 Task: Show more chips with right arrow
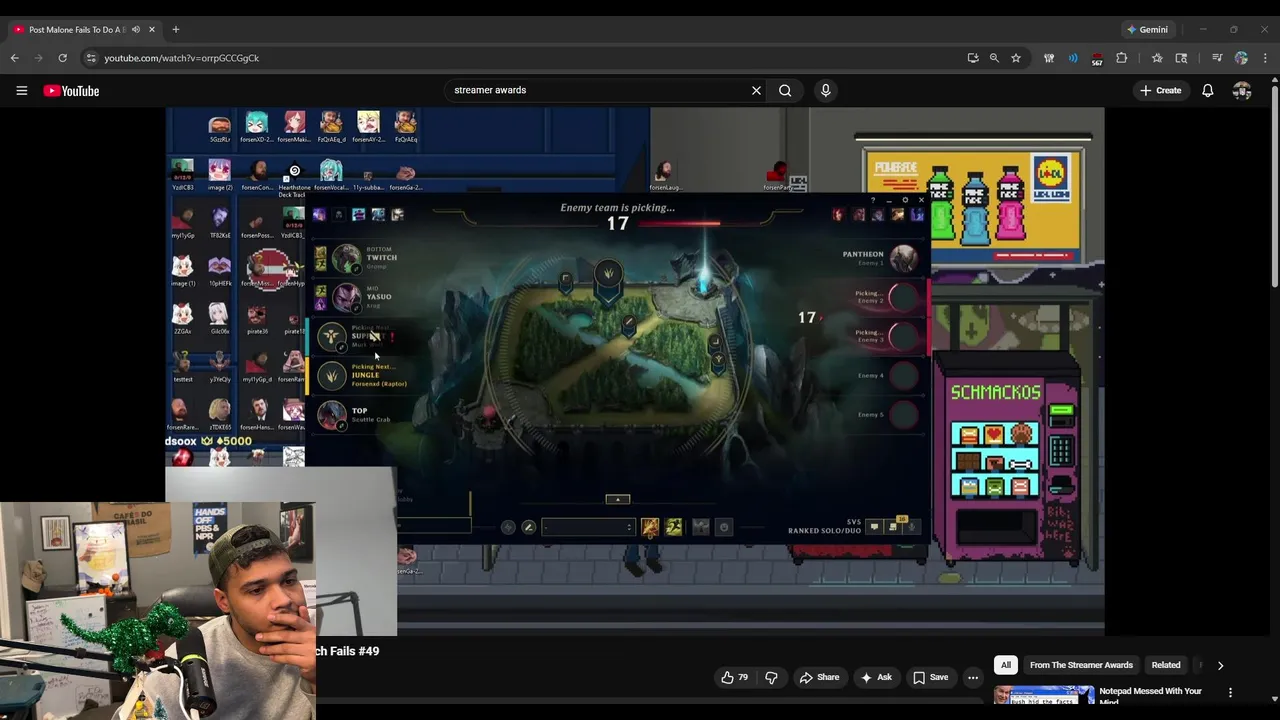tap(1220, 665)
